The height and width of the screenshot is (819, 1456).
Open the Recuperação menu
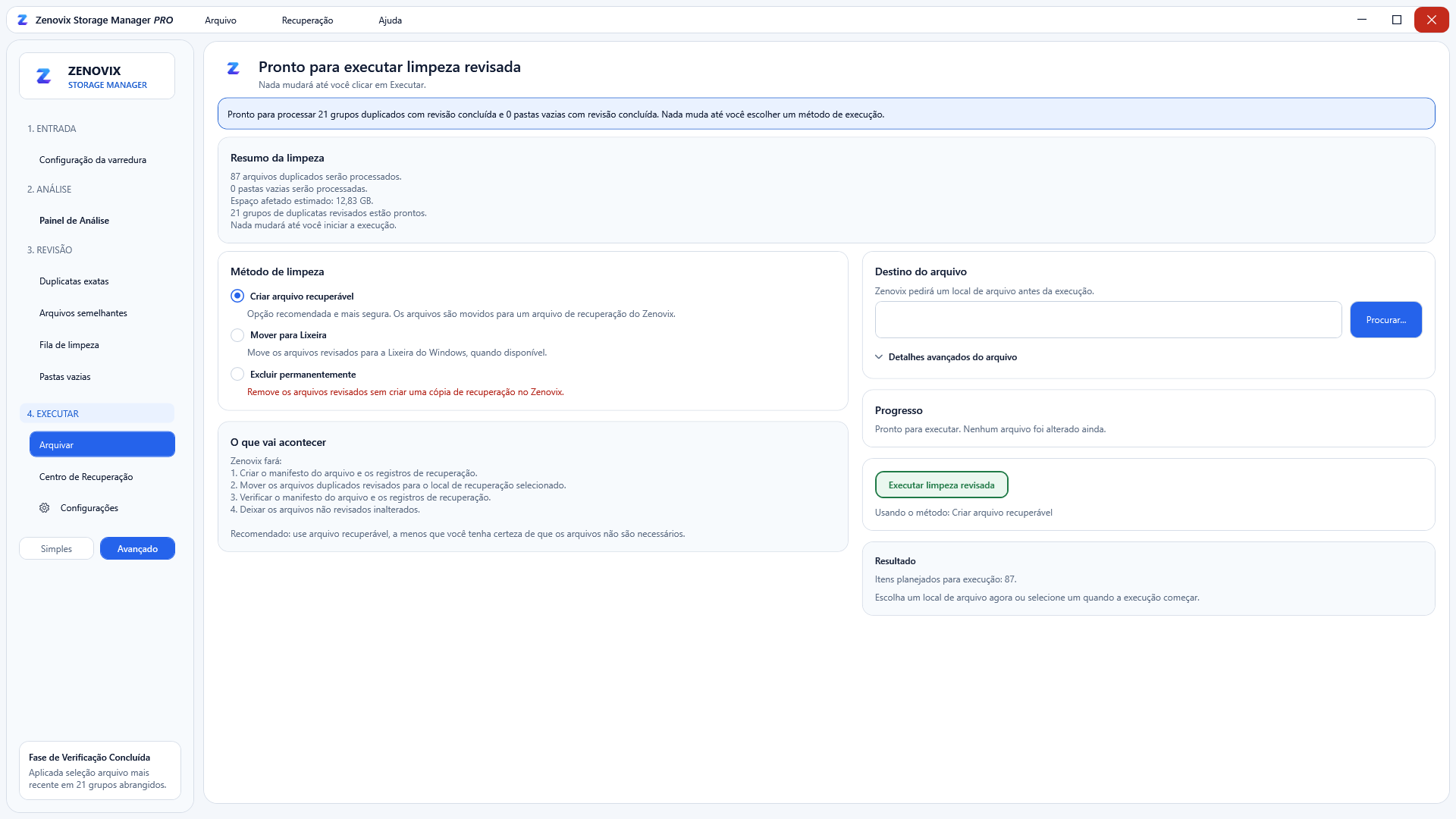[307, 20]
